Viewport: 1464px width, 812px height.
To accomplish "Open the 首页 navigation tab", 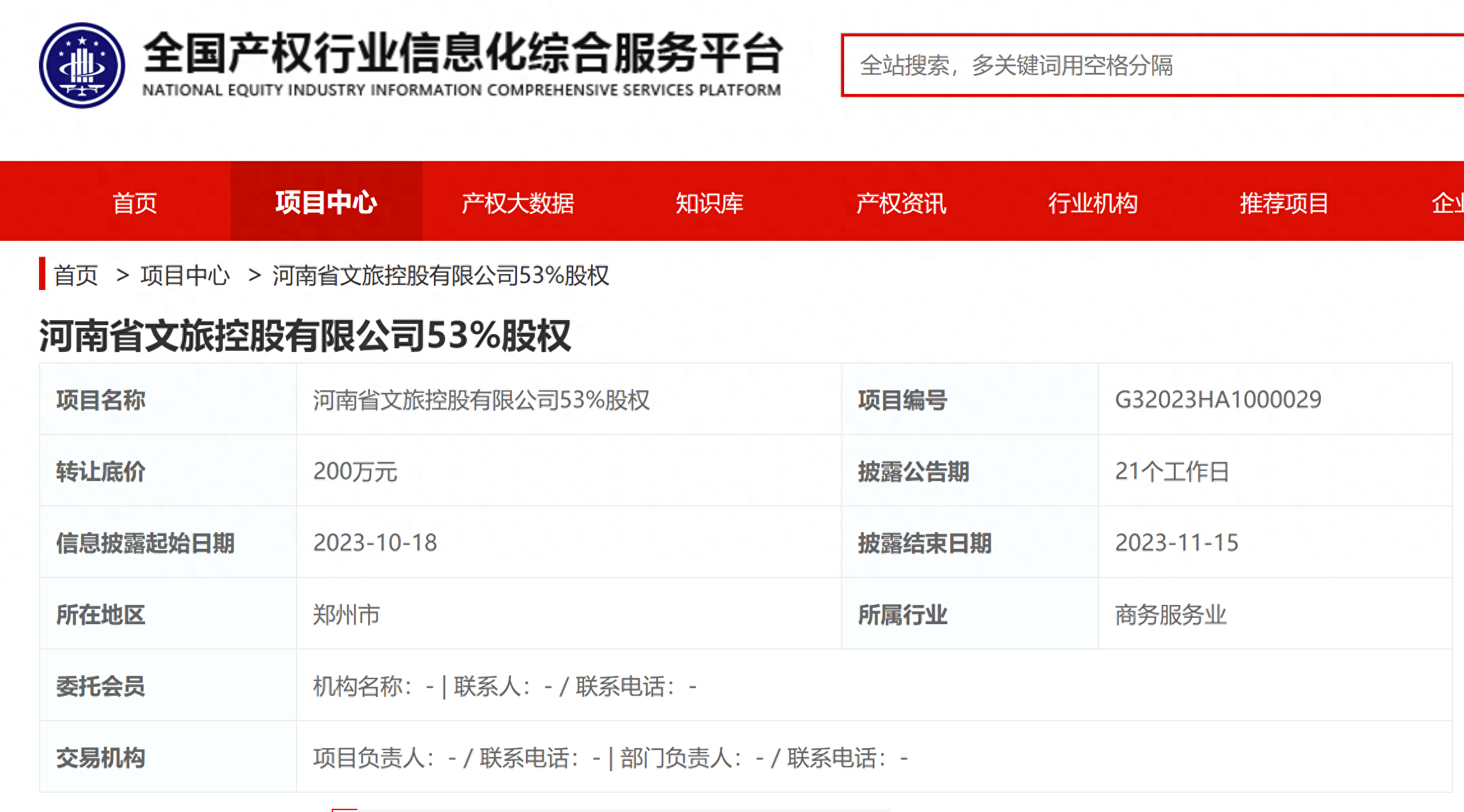I will (x=135, y=203).
